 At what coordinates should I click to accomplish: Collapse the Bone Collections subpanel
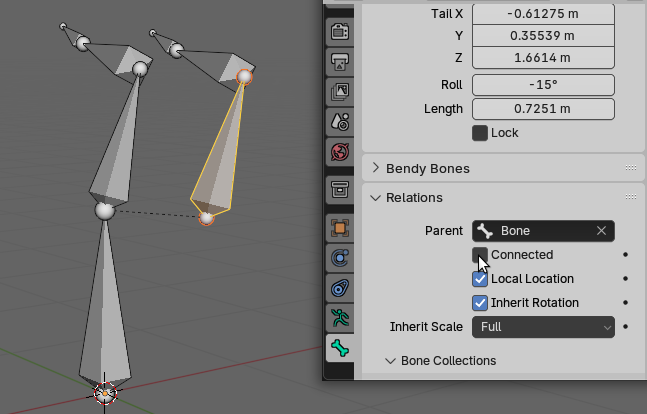click(390, 361)
